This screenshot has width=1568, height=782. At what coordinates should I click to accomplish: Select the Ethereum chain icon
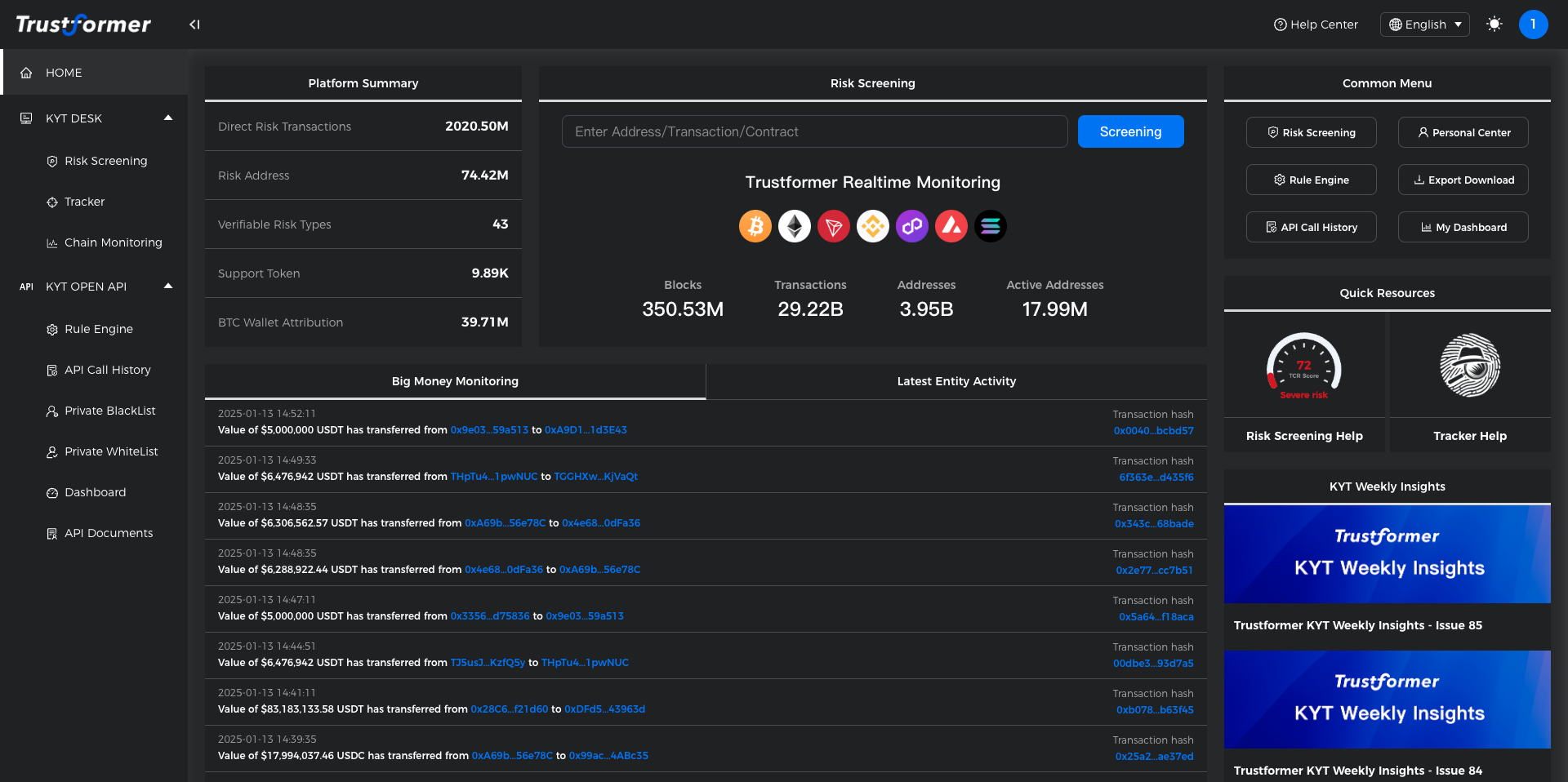point(795,226)
